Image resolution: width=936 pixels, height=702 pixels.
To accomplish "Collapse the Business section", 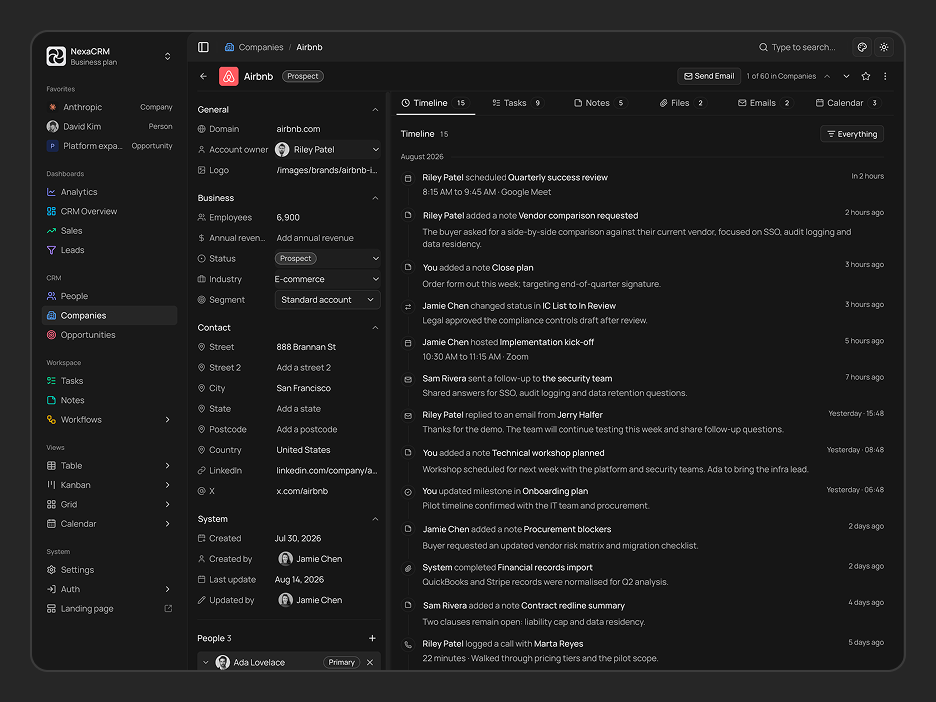I will (375, 198).
